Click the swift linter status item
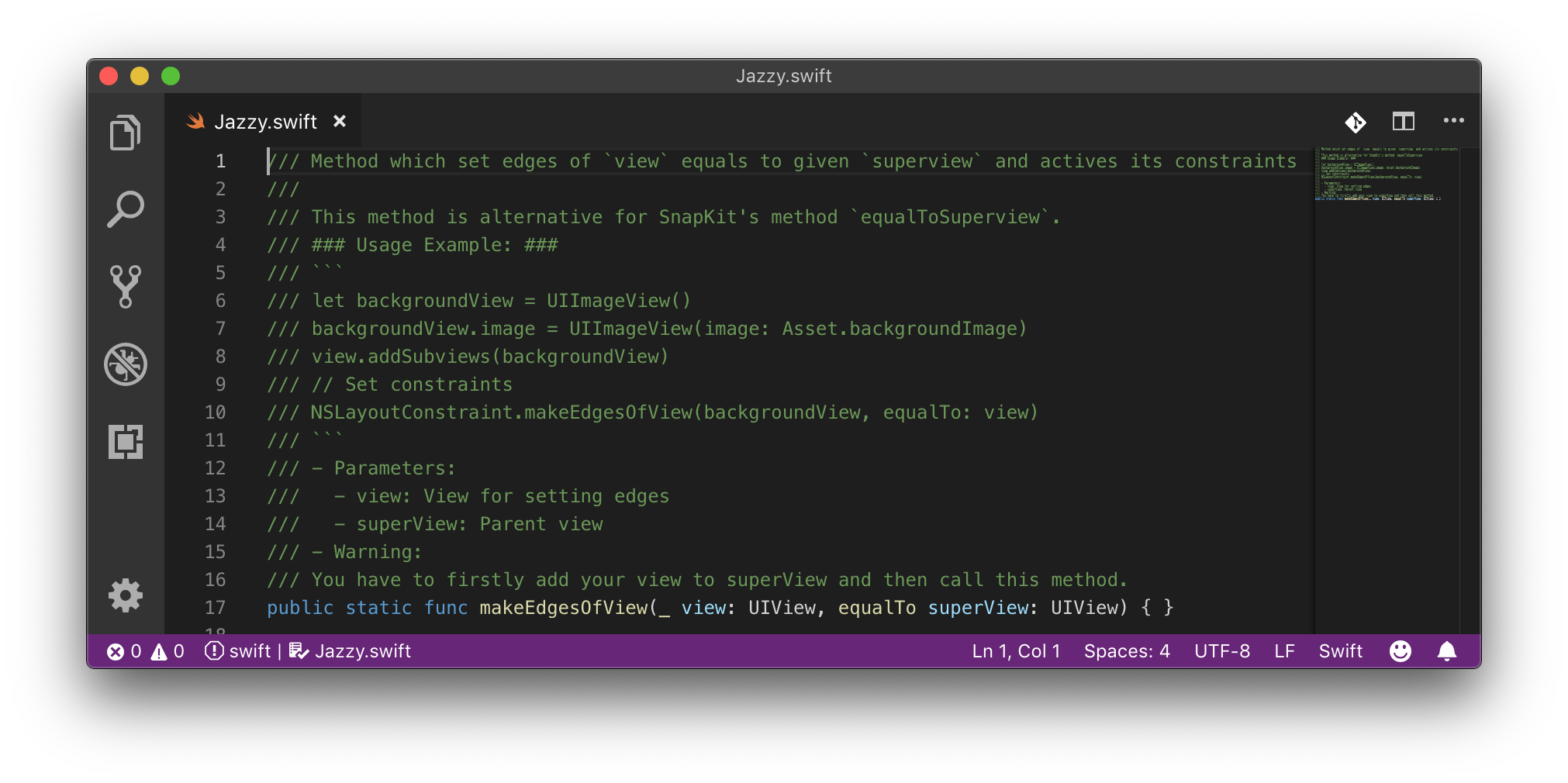This screenshot has height=783, width=1568. click(x=237, y=651)
